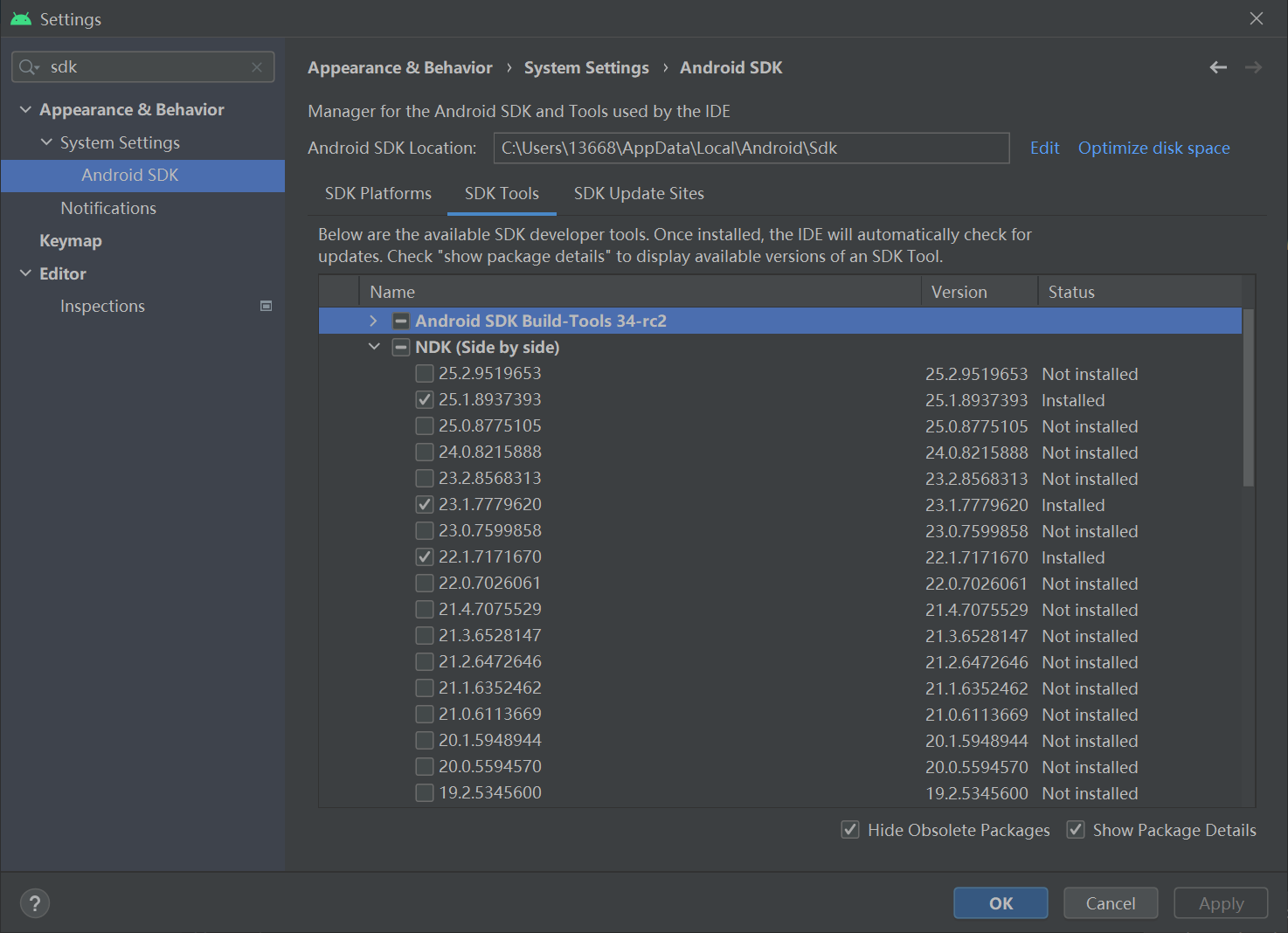Check the NDK 25.2.9519653 checkbox
This screenshot has height=933, width=1288.
point(425,373)
